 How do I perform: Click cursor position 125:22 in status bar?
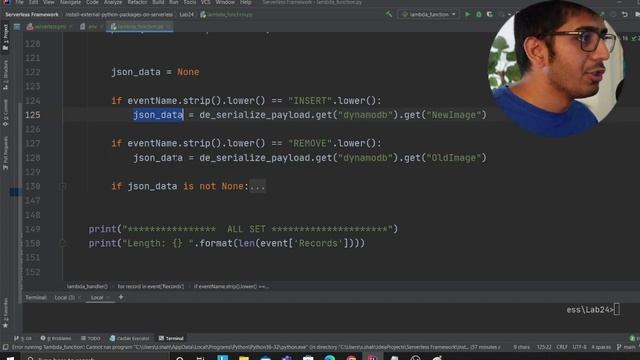tap(544, 347)
